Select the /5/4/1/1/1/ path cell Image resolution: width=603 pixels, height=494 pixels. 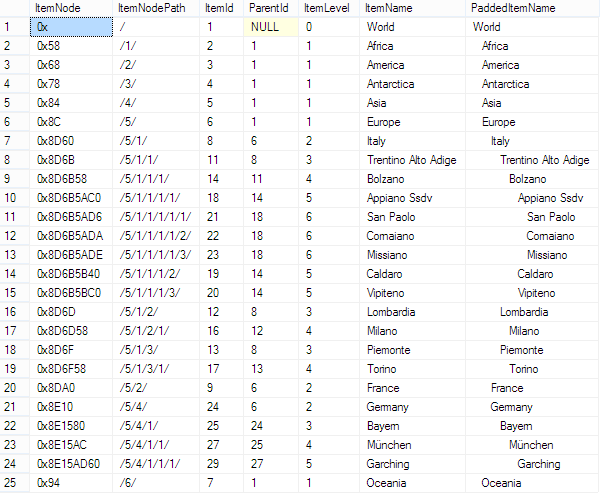point(156,464)
